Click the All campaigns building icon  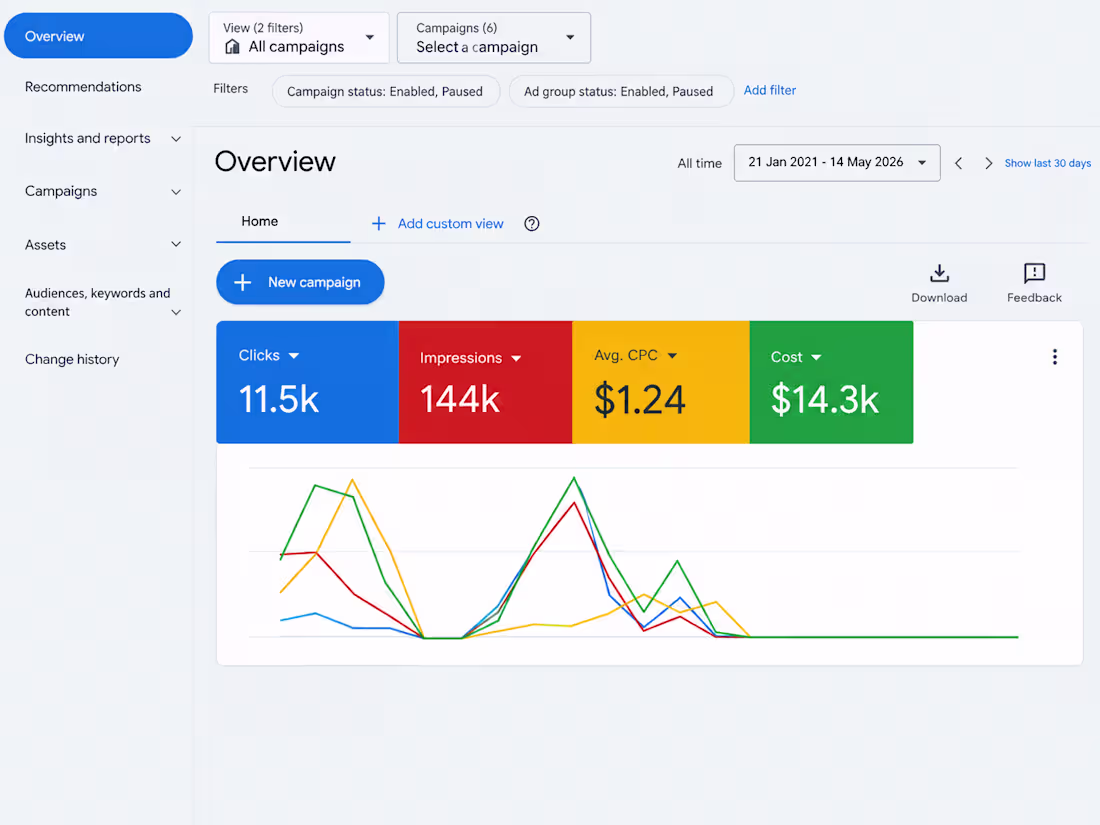pyautogui.click(x=232, y=47)
